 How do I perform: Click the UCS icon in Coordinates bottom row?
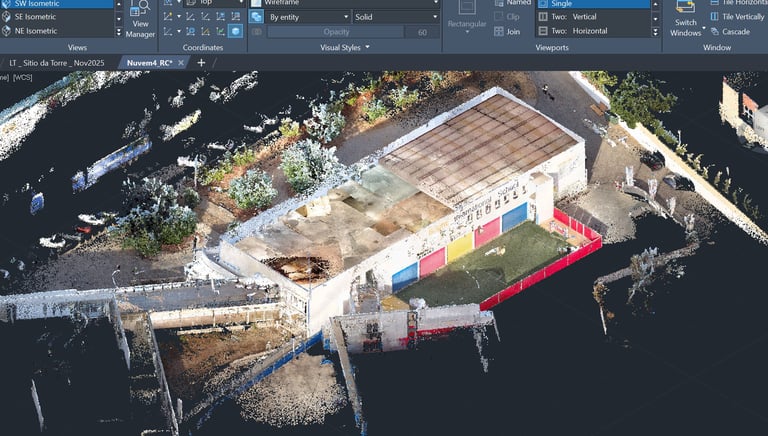[x=168, y=31]
